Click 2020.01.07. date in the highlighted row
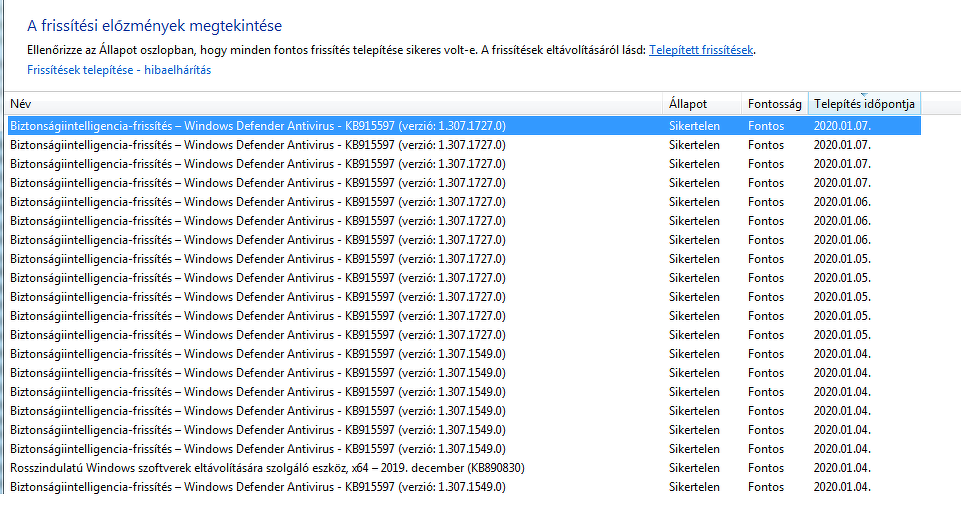This screenshot has height=510, width=961. click(x=842, y=126)
